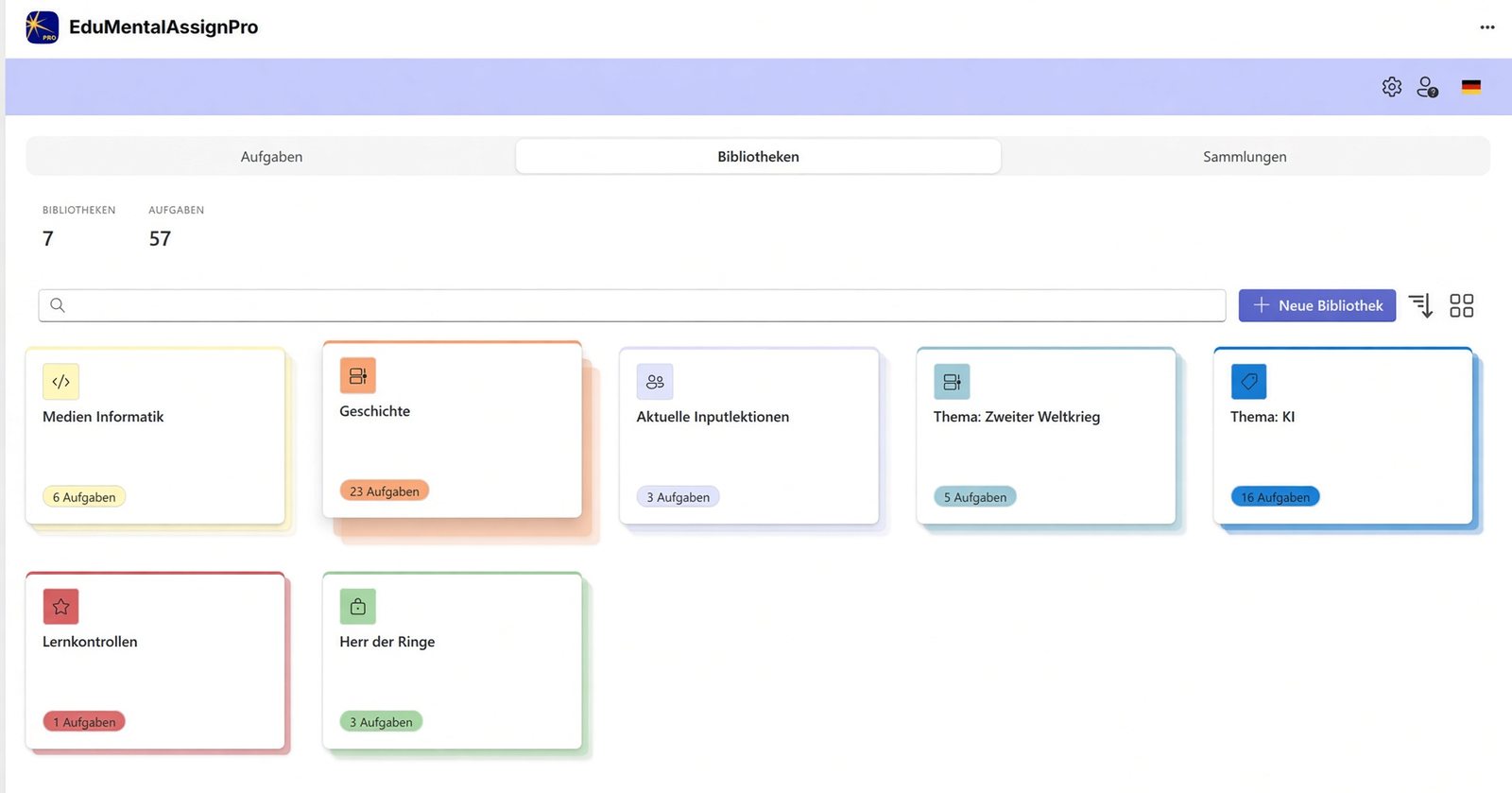
Task: Open the Sammlungen tab
Action: coord(1245,157)
